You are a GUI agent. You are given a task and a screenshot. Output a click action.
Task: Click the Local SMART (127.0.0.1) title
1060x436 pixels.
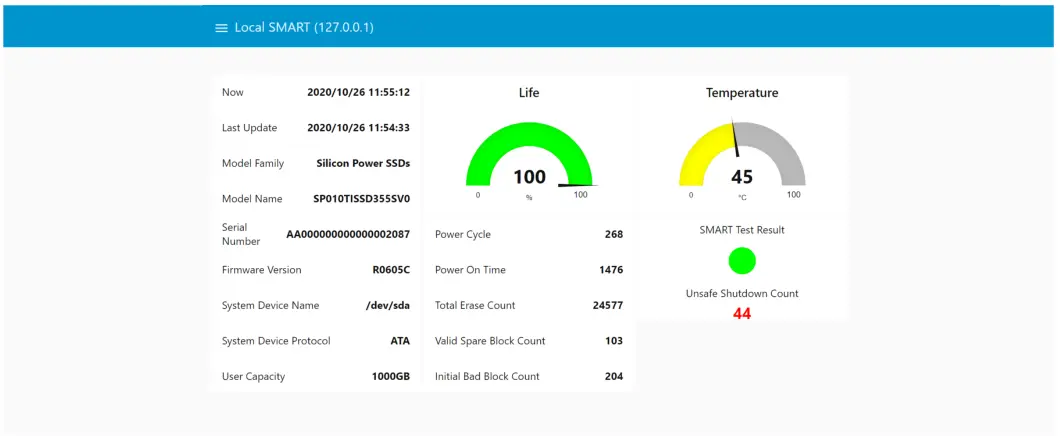[304, 28]
